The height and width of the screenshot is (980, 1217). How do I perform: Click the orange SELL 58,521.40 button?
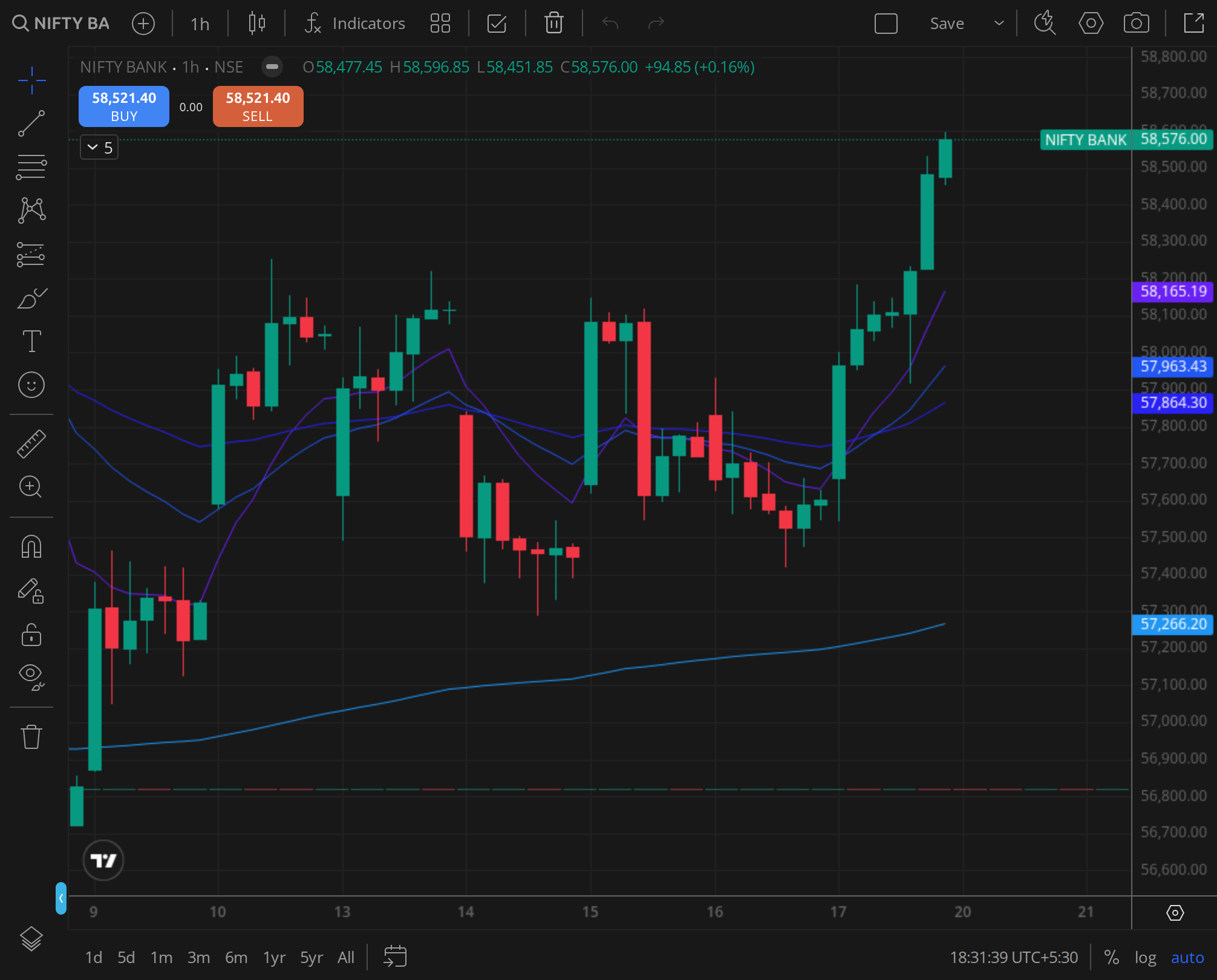[x=258, y=106]
